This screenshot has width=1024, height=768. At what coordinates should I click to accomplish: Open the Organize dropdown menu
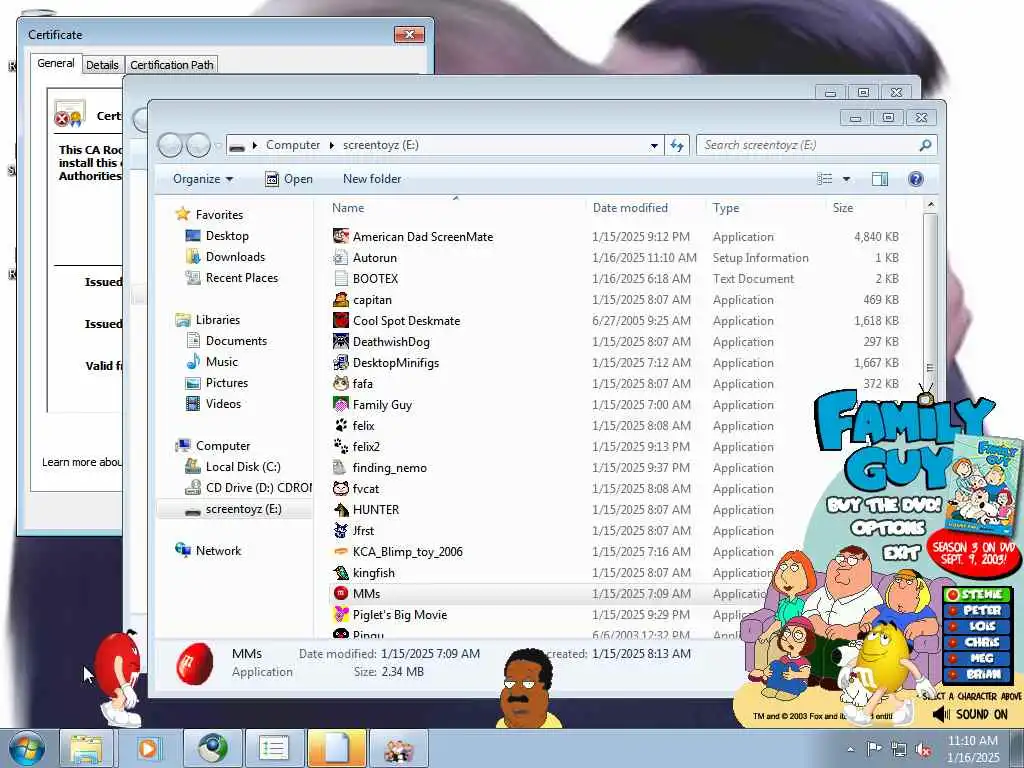pyautogui.click(x=202, y=179)
